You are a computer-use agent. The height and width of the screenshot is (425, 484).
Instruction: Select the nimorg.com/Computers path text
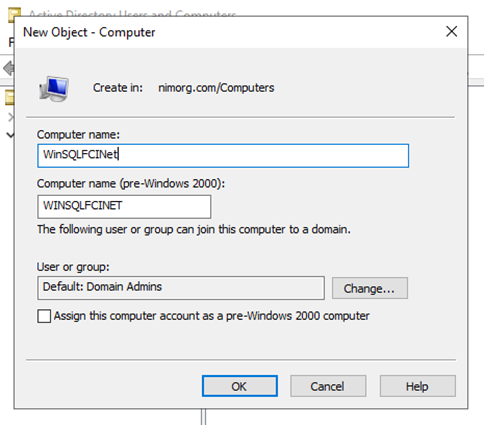click(216, 88)
